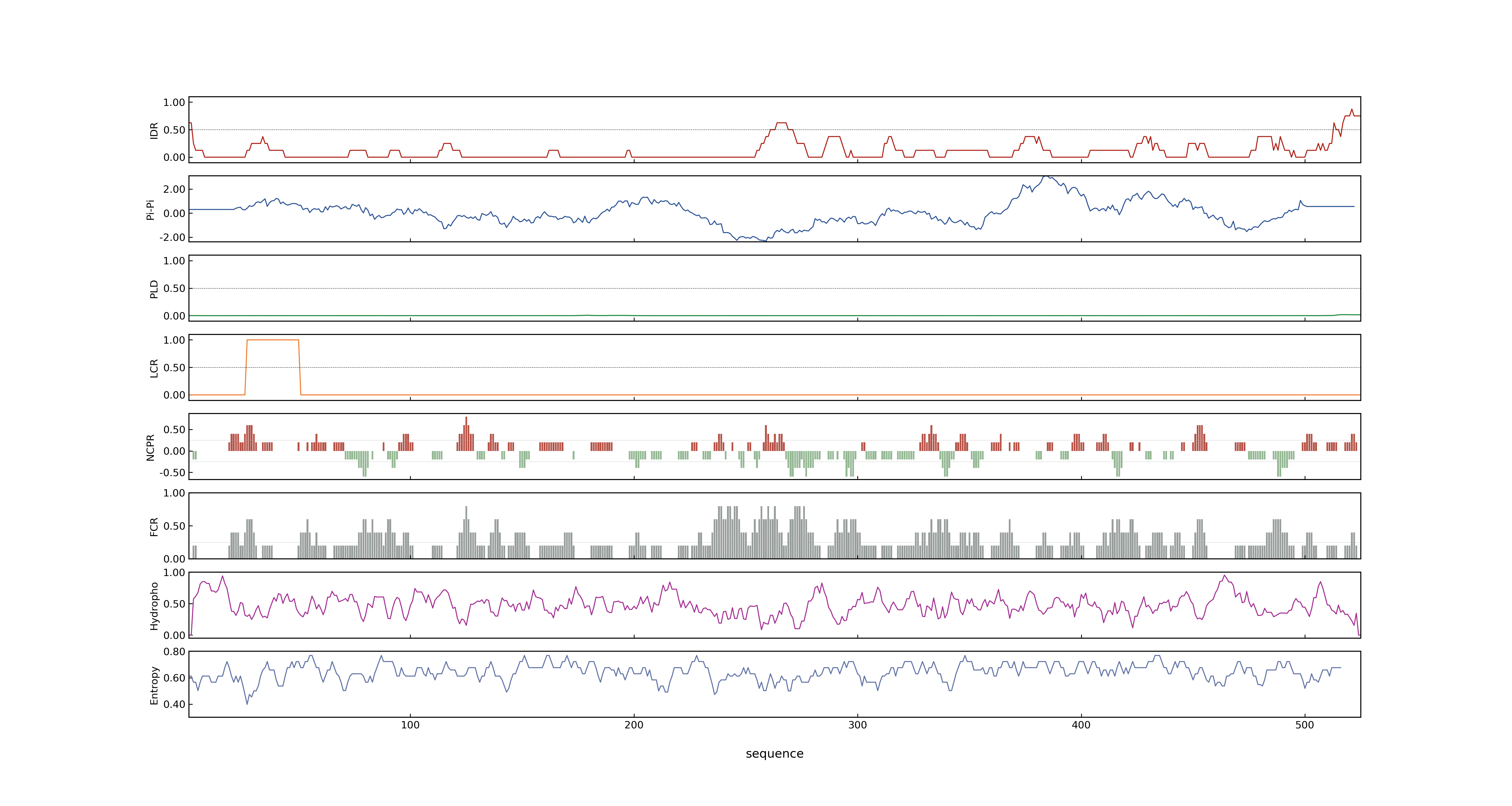Click the 0.40 tick of Entropy axis
The width and height of the screenshot is (1512, 806).
174,704
